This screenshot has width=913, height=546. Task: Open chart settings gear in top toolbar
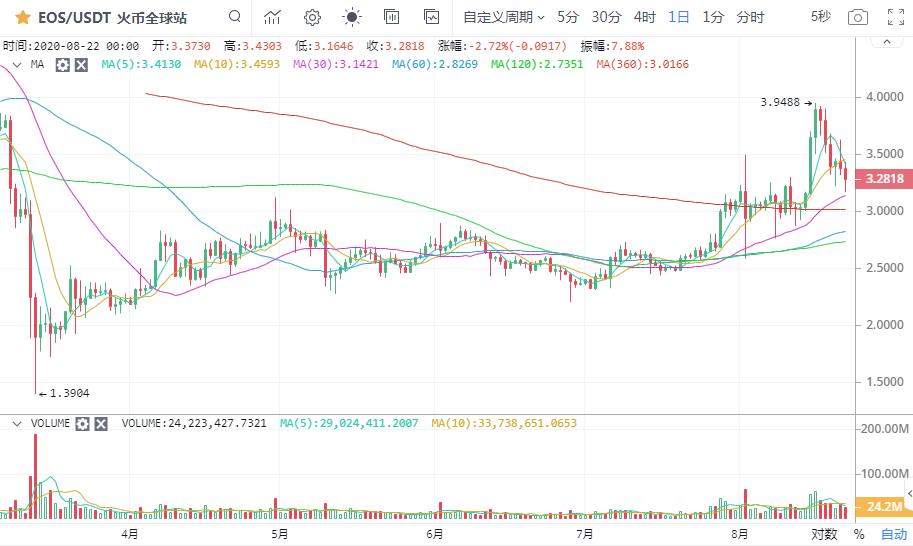(312, 17)
